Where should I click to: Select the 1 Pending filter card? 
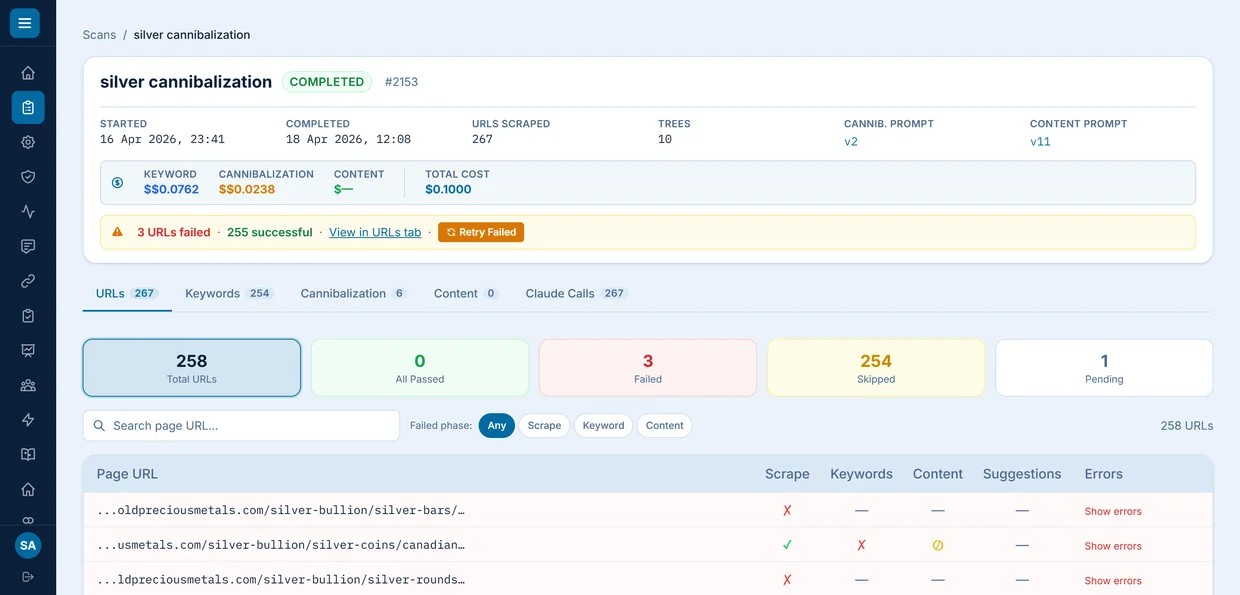(1104, 368)
